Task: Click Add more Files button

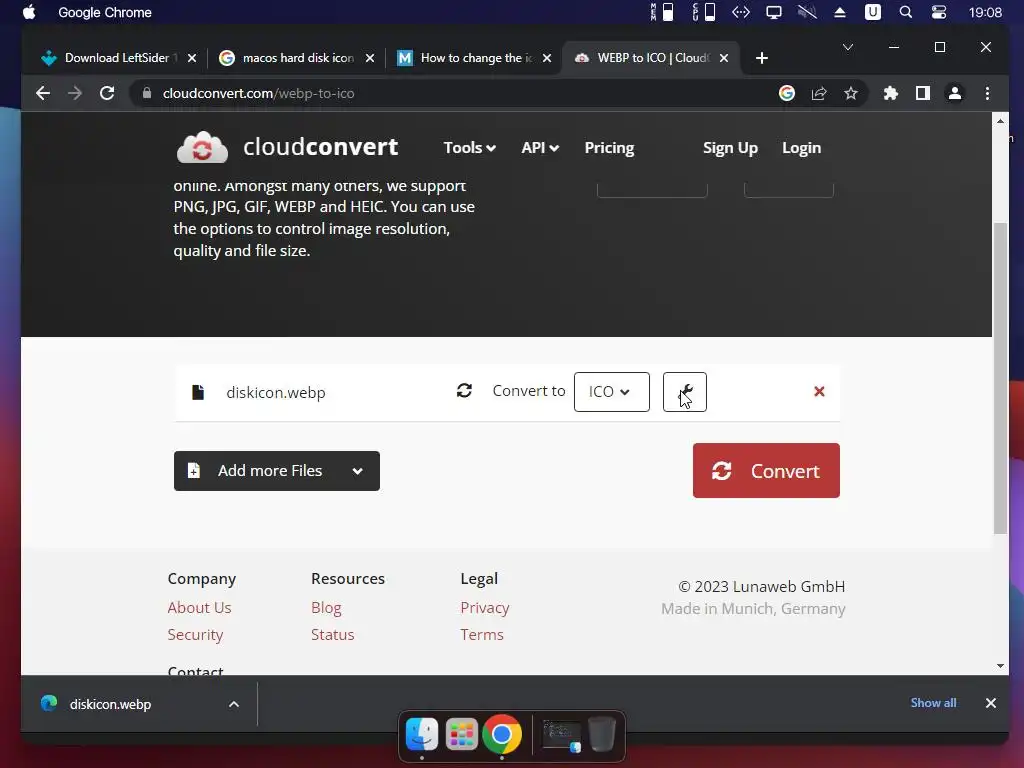Action: pos(276,471)
